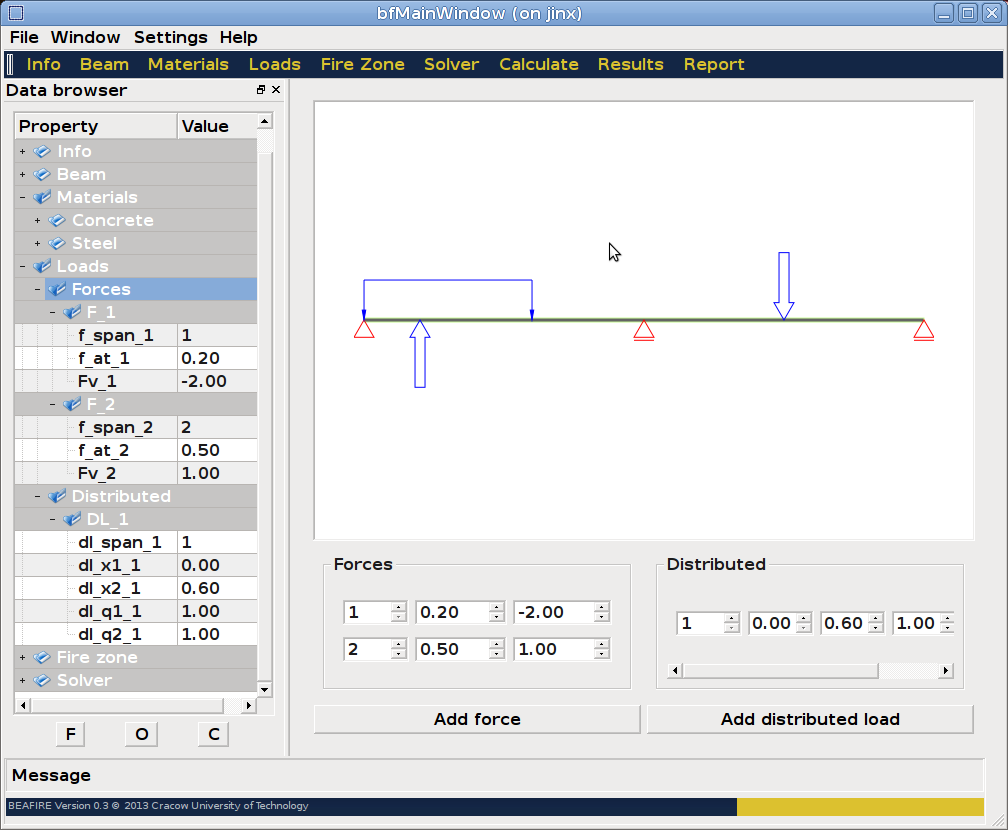Collapse the F_1 force node
This screenshot has width=1008, height=830.
pos(52,313)
